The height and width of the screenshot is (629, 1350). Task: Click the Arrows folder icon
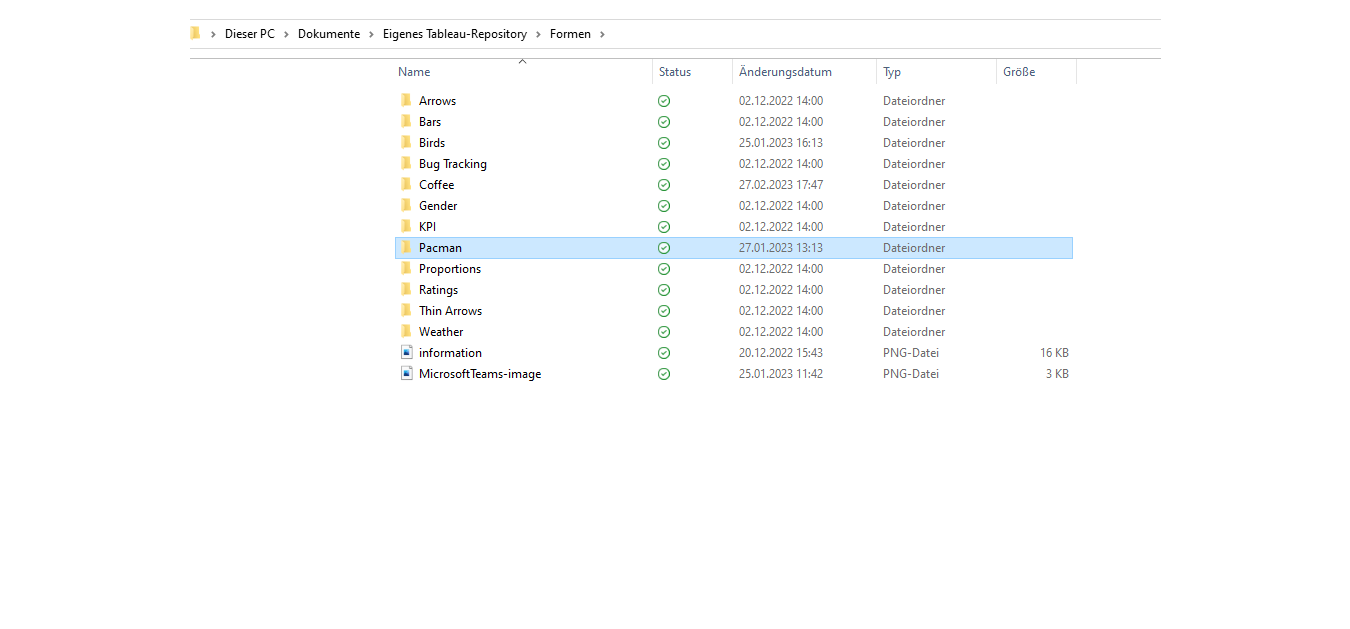(x=406, y=100)
